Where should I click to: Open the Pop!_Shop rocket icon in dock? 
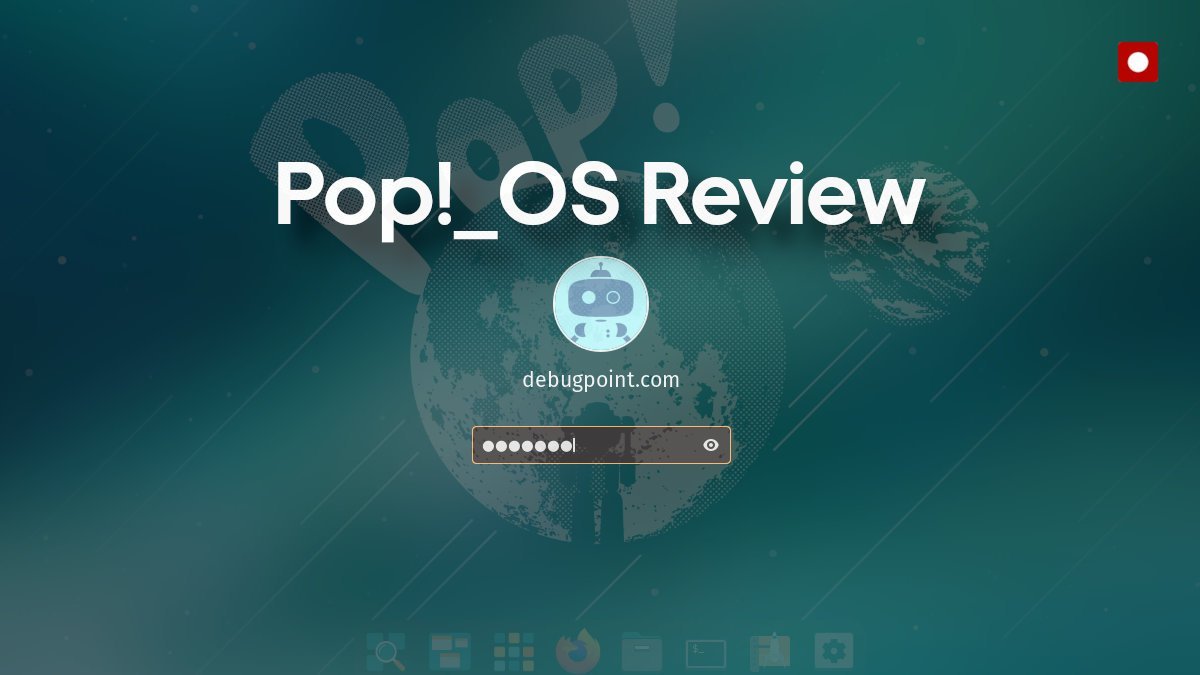click(x=770, y=653)
